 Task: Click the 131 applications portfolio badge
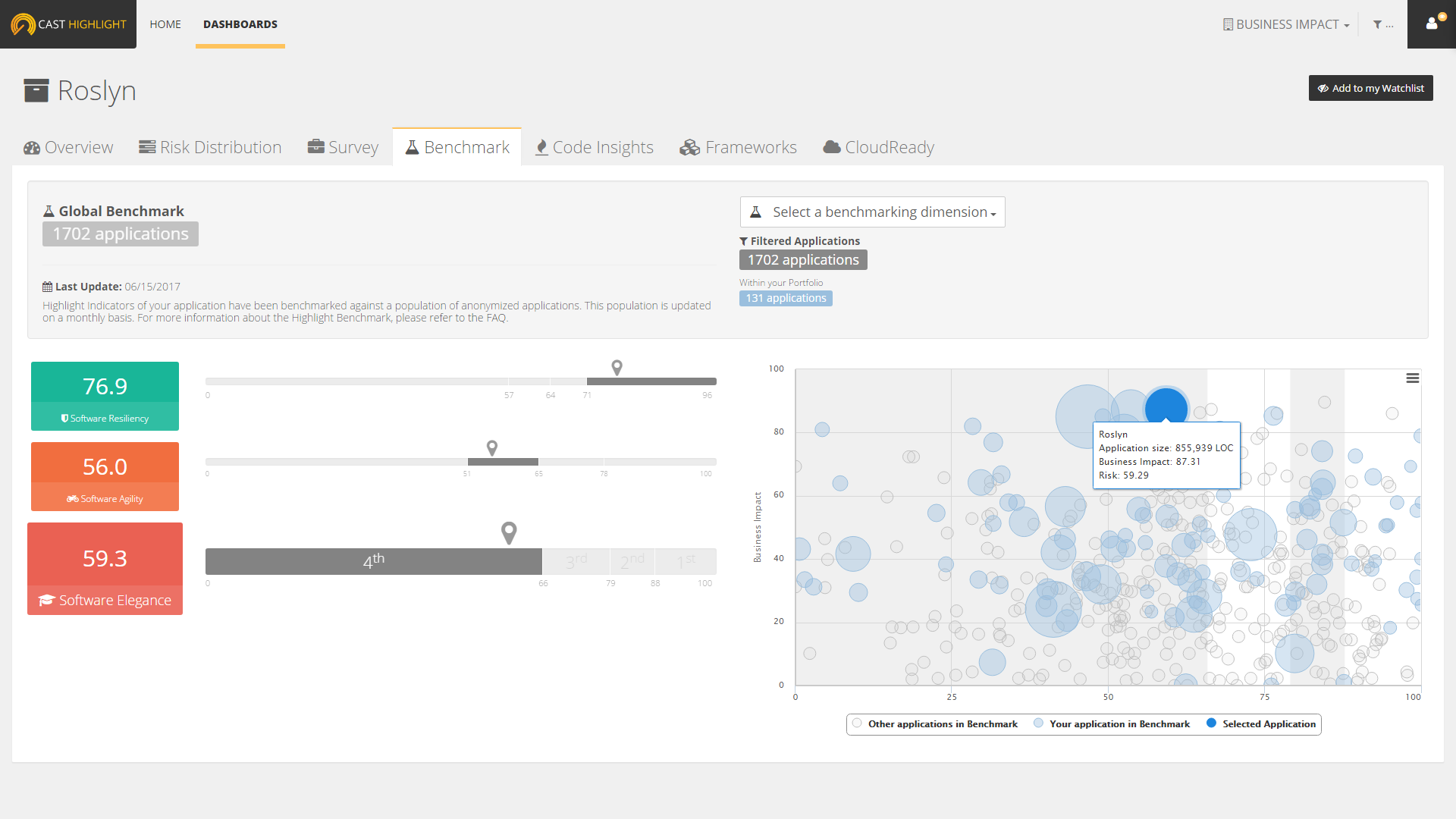[786, 299]
